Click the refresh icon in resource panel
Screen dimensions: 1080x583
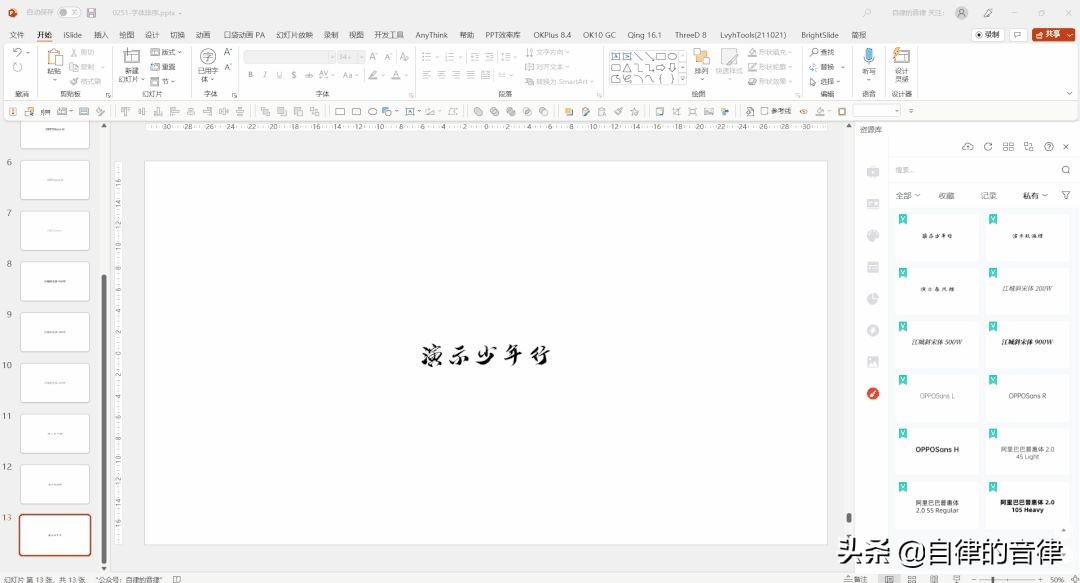[988, 147]
